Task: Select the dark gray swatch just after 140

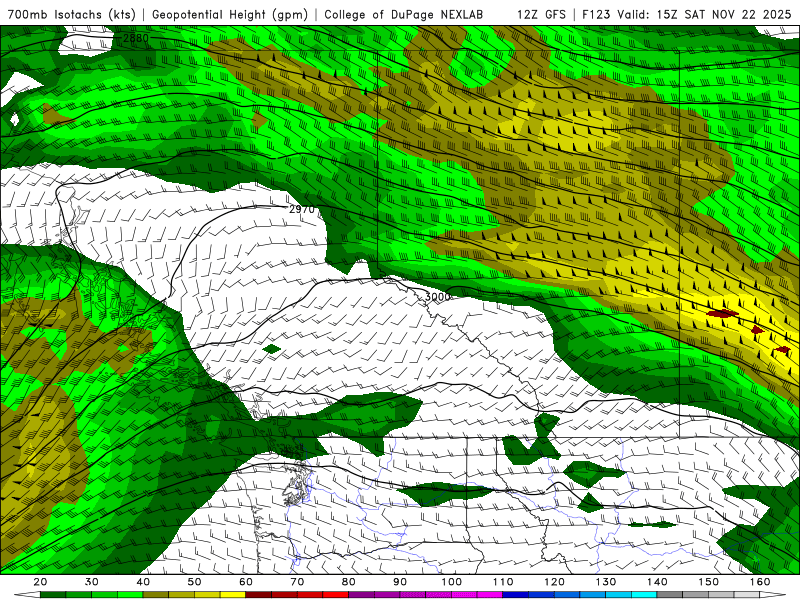Action: click(x=670, y=595)
